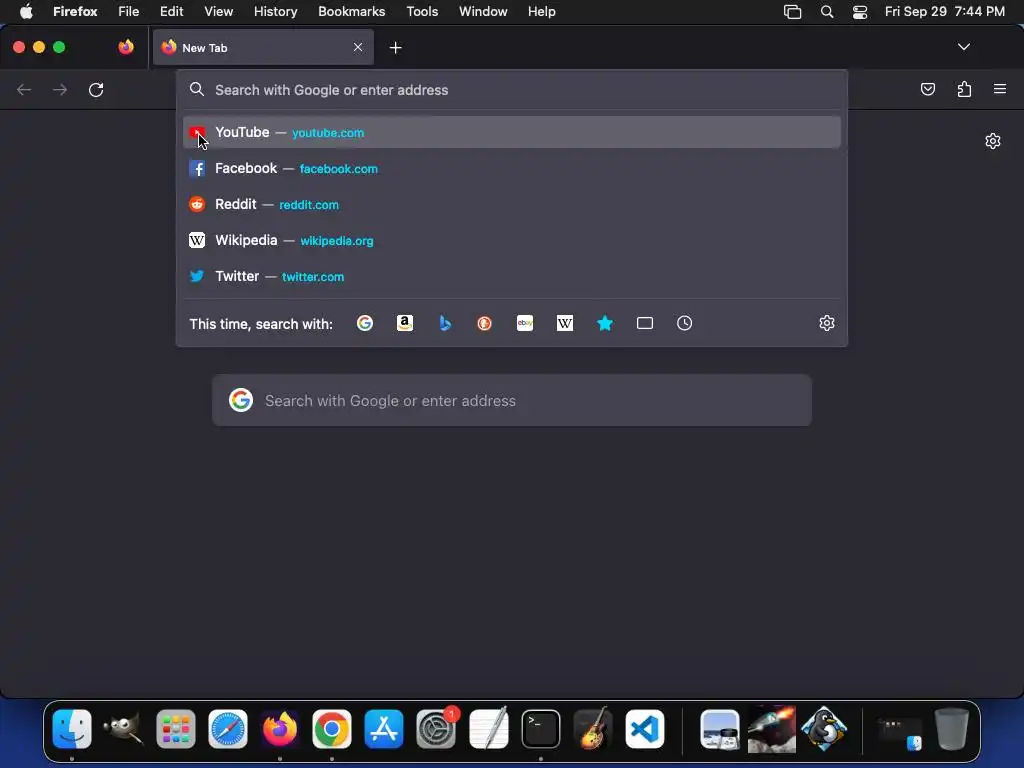This screenshot has height=768, width=1024.
Task: Open the Apple menu
Action: (x=26, y=12)
